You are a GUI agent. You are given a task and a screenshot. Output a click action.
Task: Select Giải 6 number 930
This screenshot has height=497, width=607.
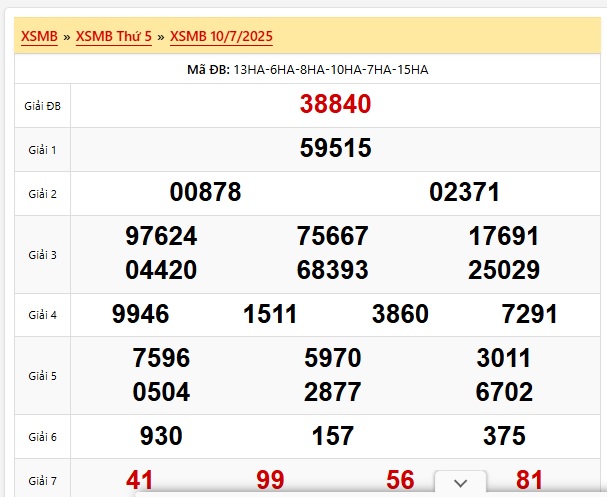(161, 436)
